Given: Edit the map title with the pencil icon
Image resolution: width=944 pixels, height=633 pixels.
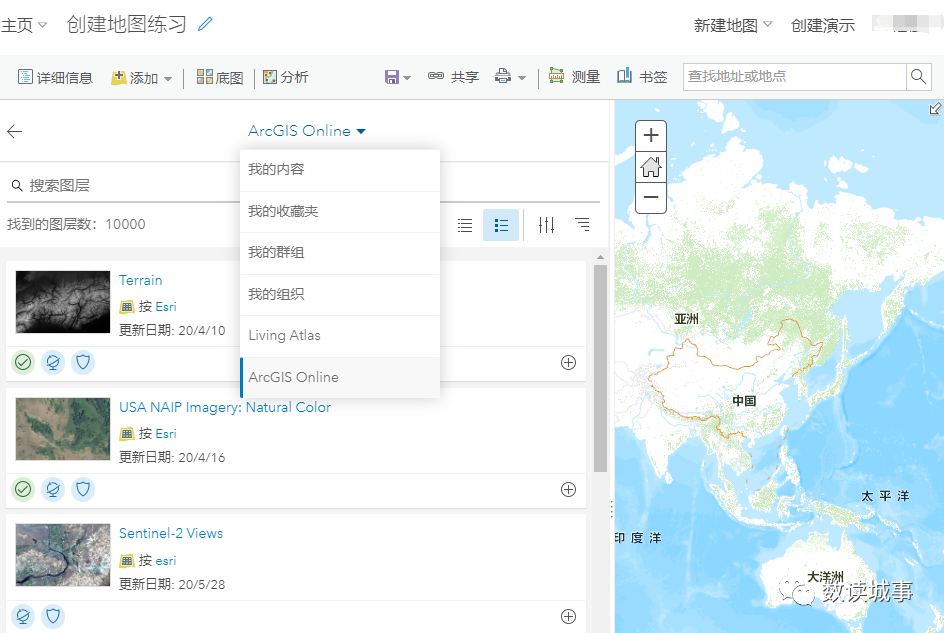Looking at the screenshot, I should (x=205, y=24).
